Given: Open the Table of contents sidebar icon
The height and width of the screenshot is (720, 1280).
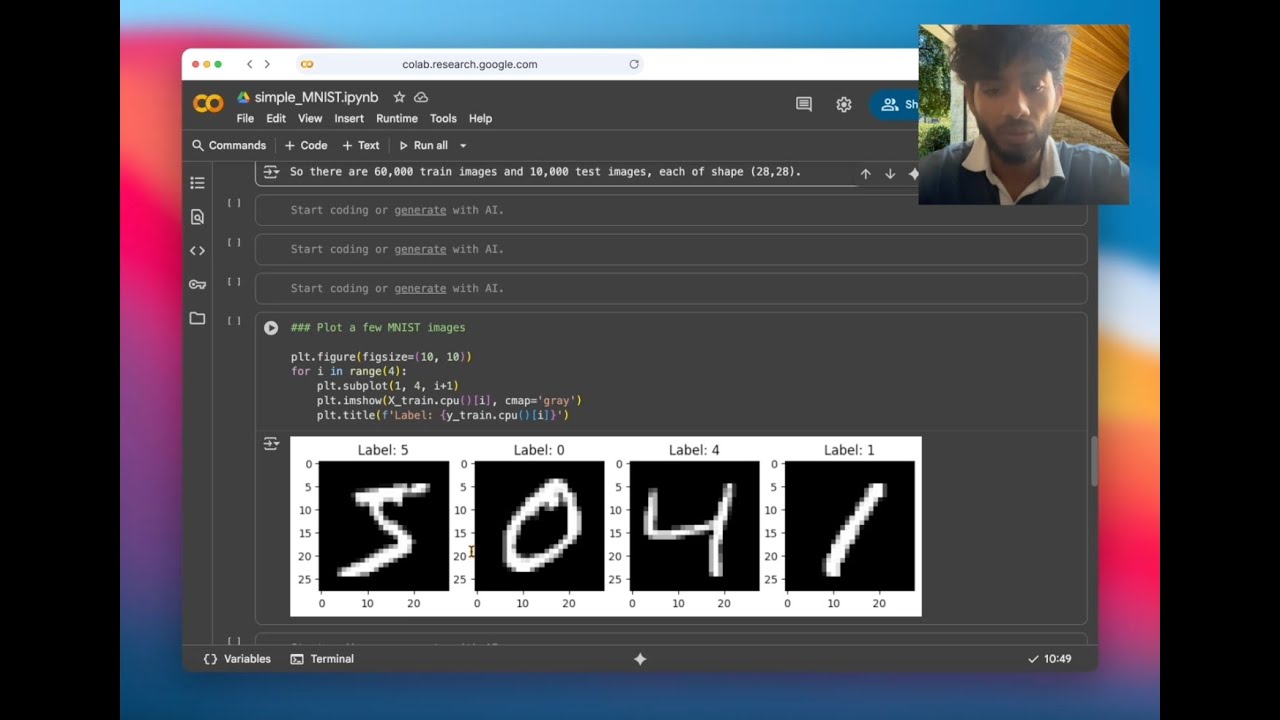Looking at the screenshot, I should click(x=197, y=183).
